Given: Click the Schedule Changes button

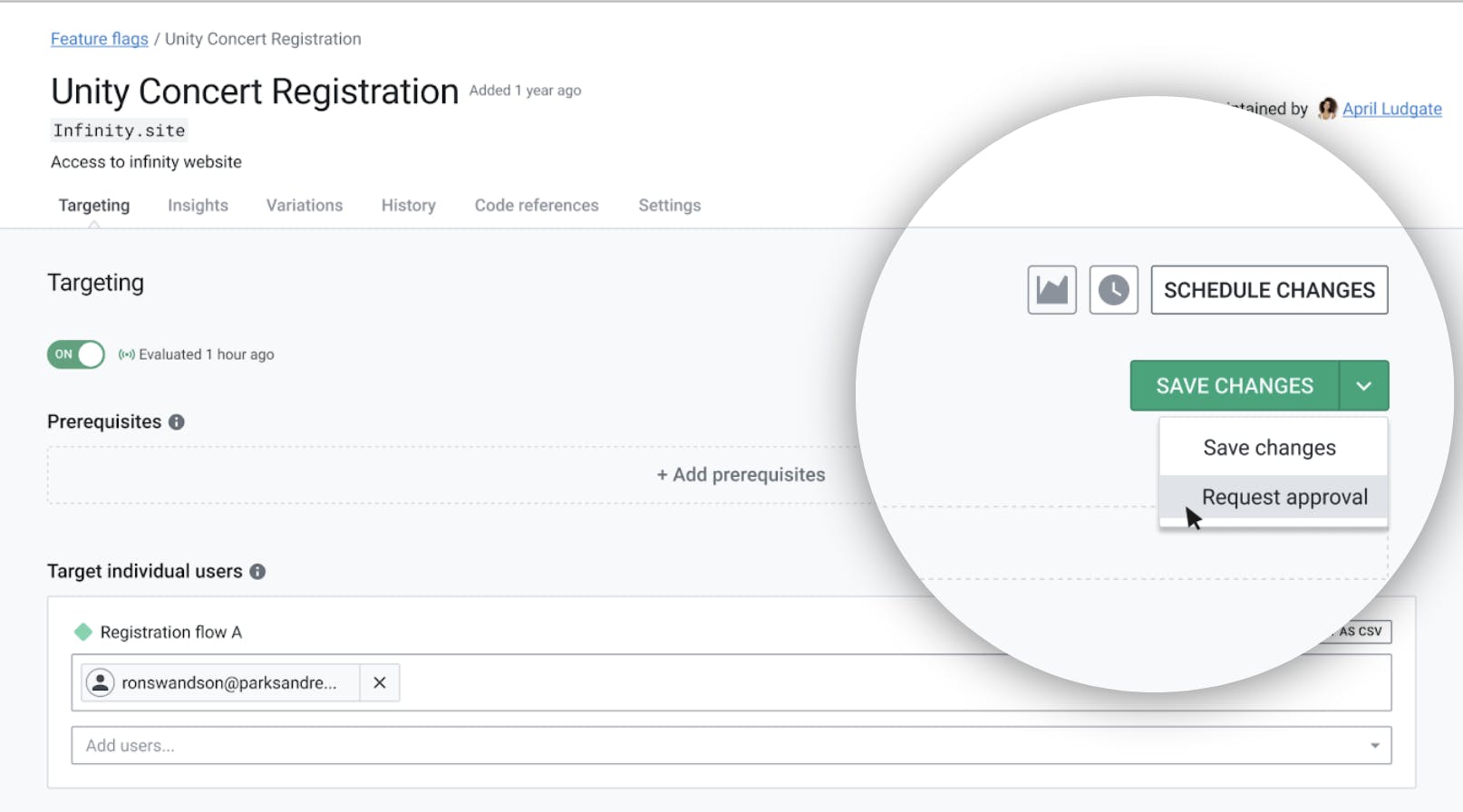Looking at the screenshot, I should [1269, 290].
